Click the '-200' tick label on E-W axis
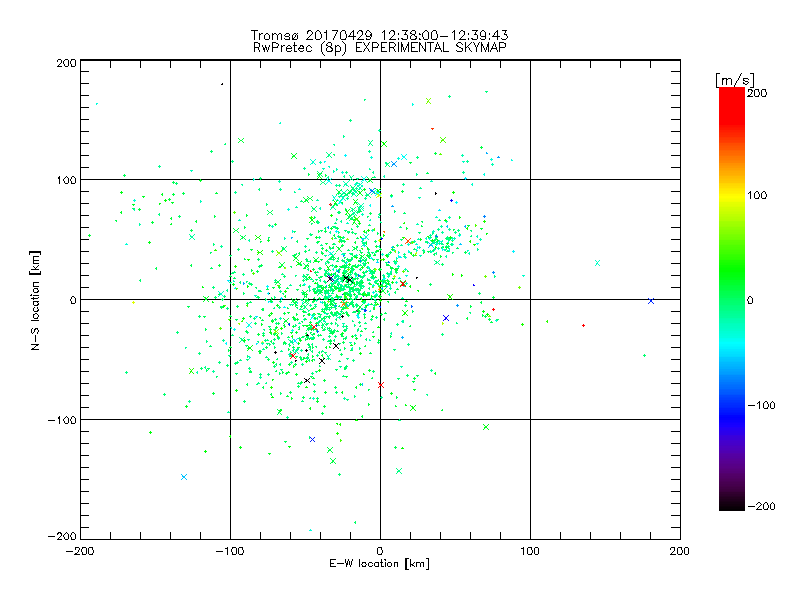This screenshot has height=600, width=800. tap(80, 551)
